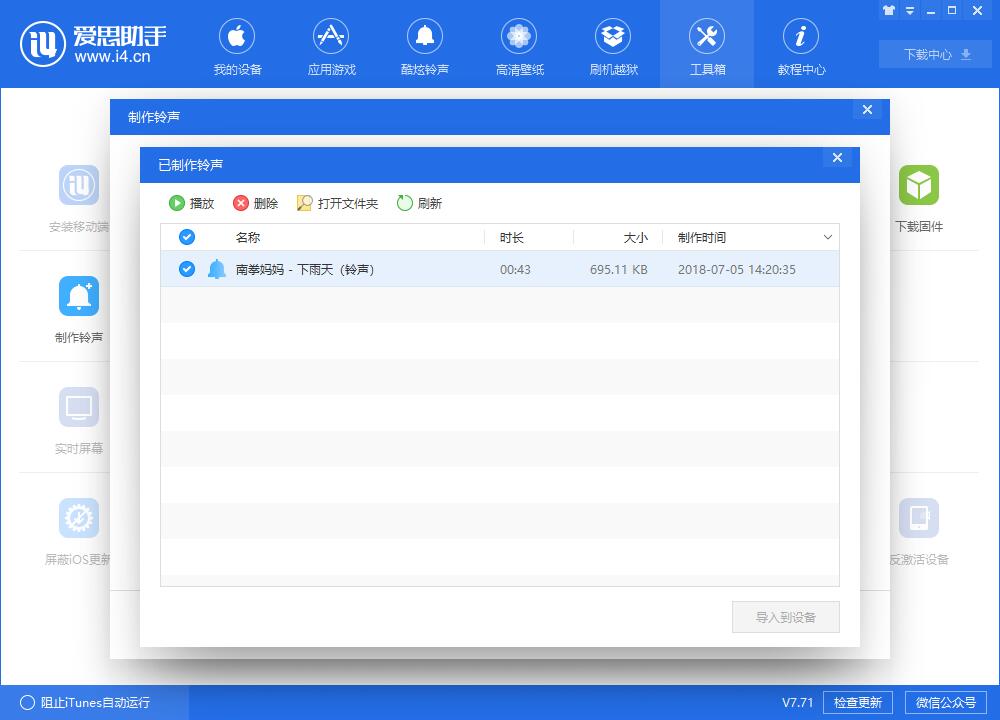Click 检查更新 to check updates
The width and height of the screenshot is (1000, 720).
click(858, 702)
